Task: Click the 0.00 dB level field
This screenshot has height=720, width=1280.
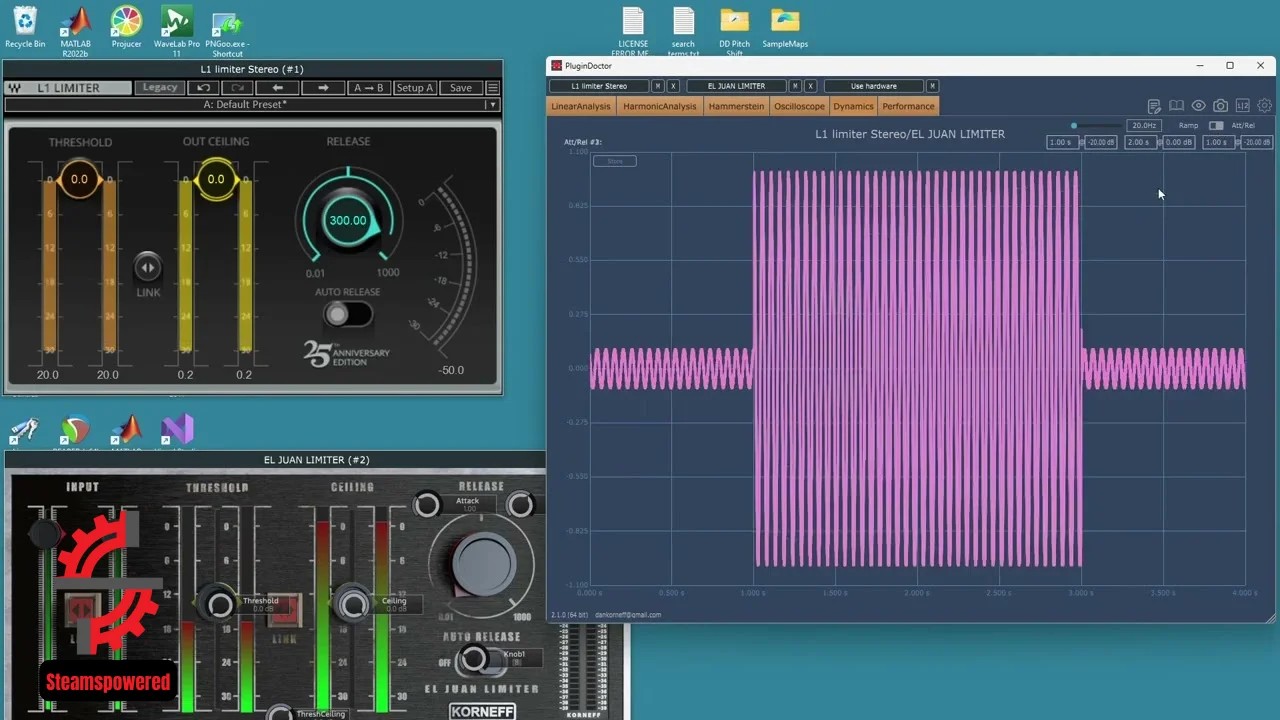Action: (x=1178, y=142)
